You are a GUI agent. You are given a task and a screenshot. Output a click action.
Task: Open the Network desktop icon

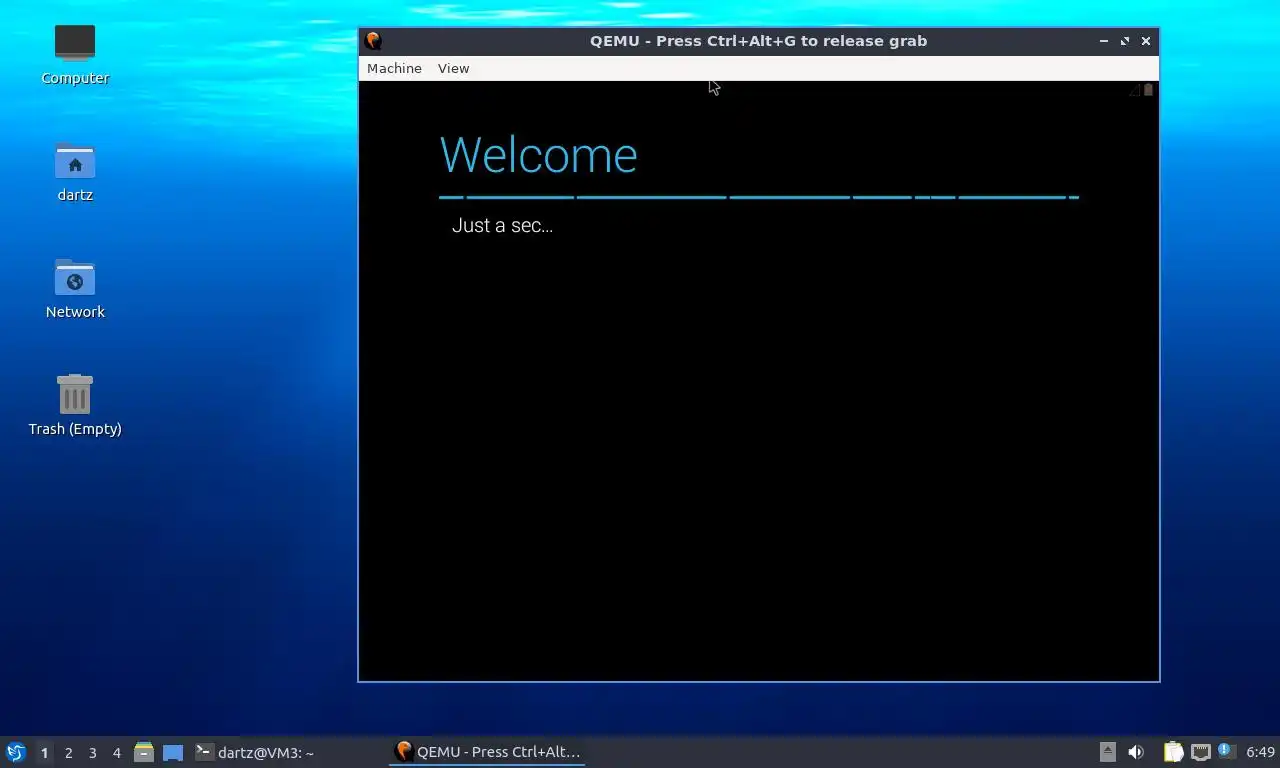click(75, 289)
